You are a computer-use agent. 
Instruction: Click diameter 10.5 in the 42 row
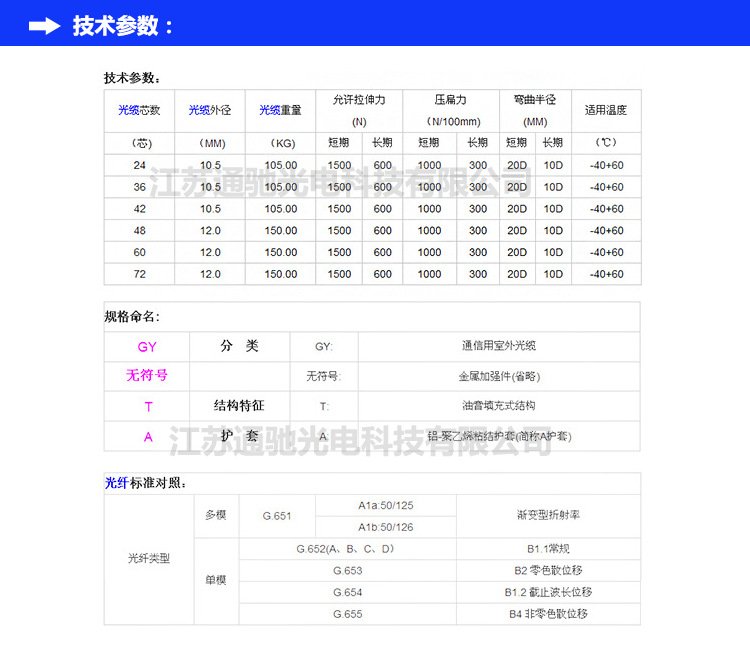coord(210,209)
